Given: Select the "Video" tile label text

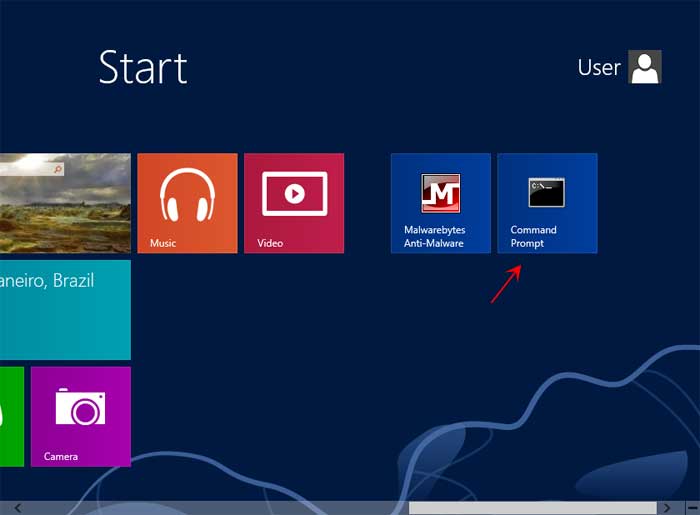Looking at the screenshot, I should [270, 243].
